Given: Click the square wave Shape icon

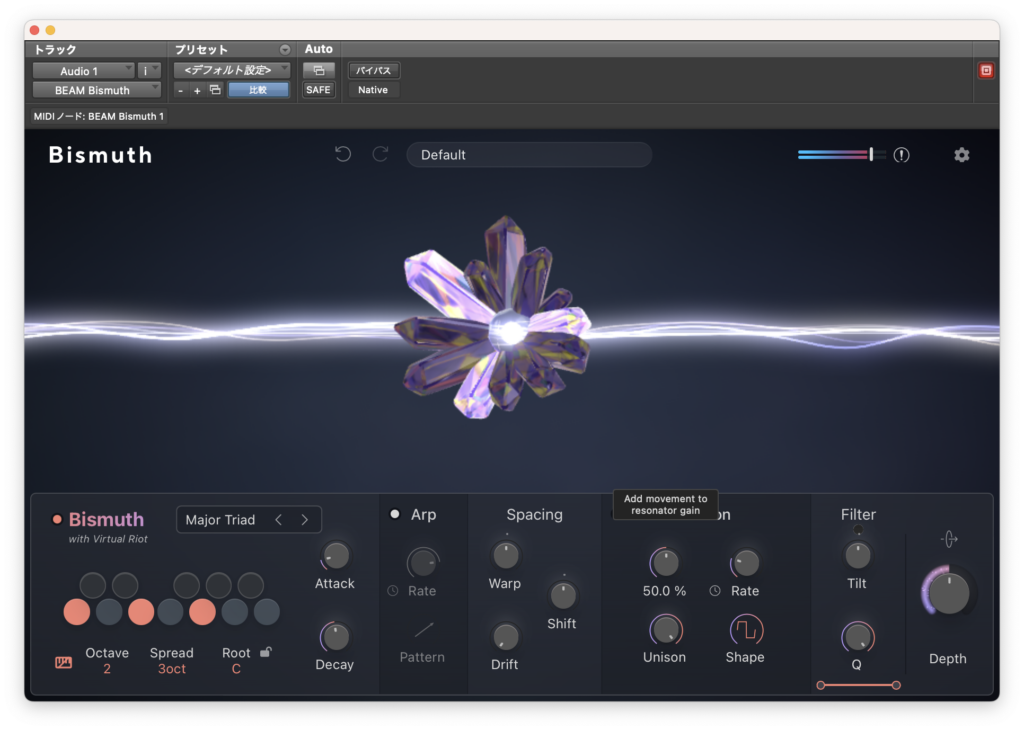Looking at the screenshot, I should coord(746,630).
